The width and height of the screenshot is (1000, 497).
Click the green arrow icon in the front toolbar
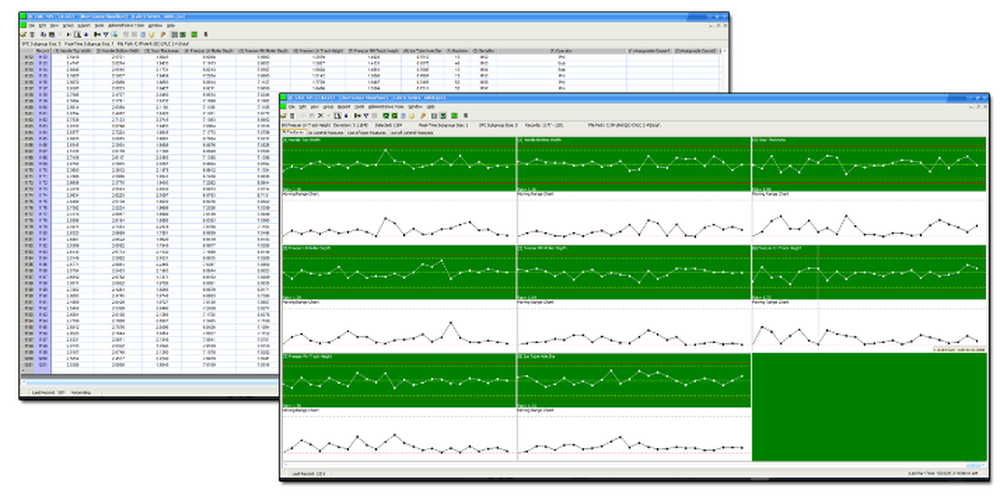357,116
